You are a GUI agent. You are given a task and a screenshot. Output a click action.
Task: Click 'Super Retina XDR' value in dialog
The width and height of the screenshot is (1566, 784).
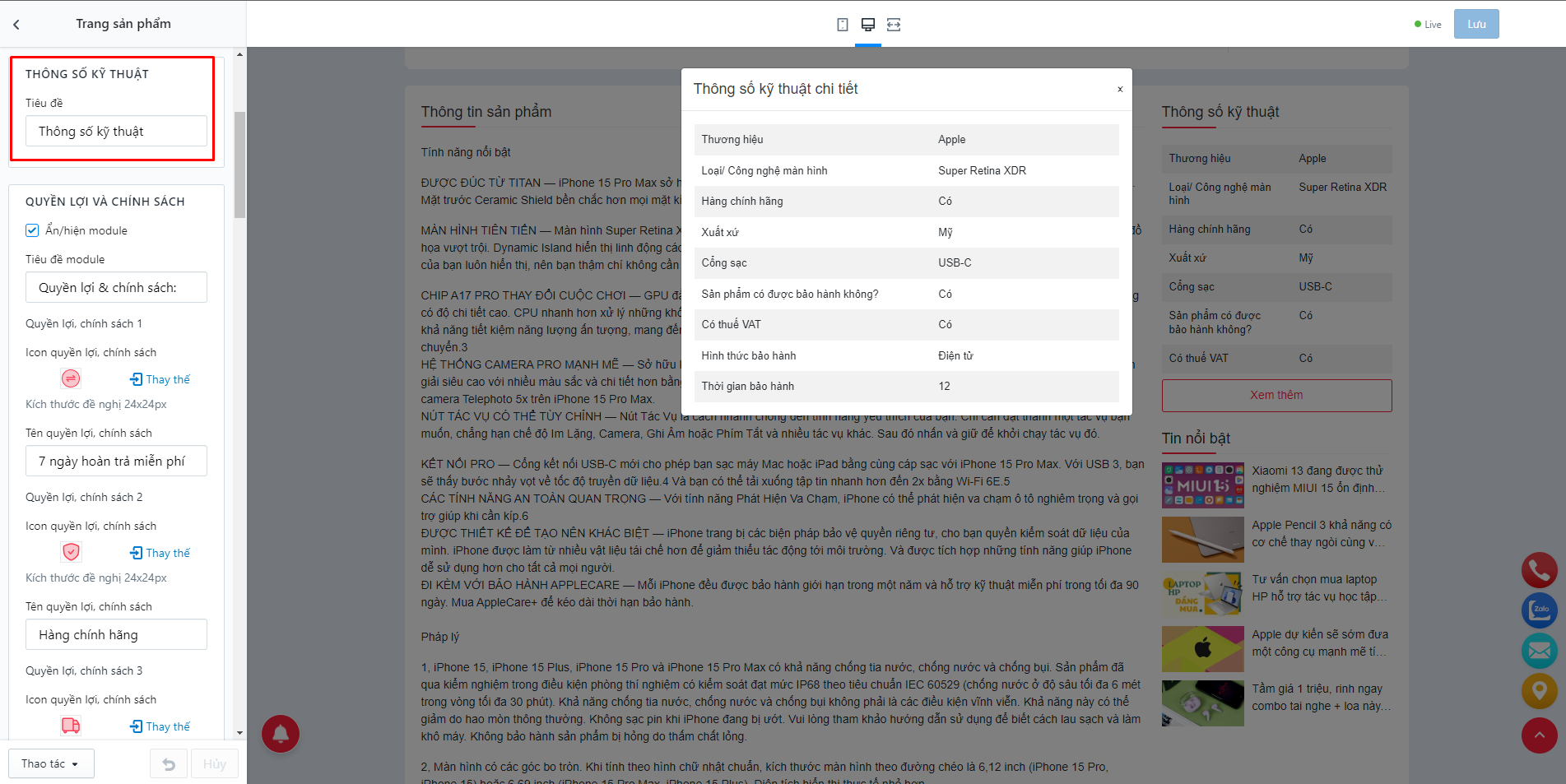[x=982, y=171]
